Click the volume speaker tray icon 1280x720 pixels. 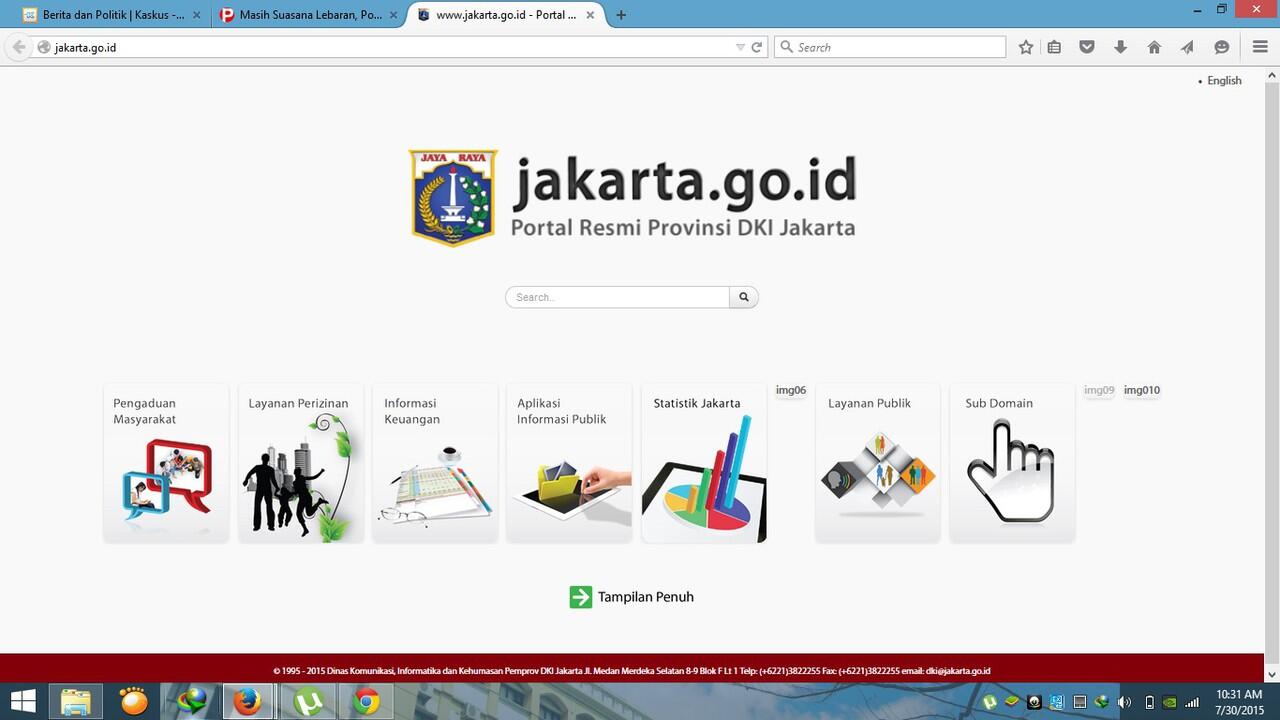coord(1124,702)
